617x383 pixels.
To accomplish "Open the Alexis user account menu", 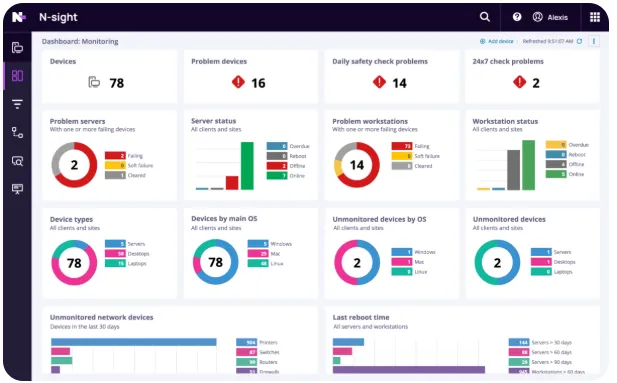I will [550, 17].
